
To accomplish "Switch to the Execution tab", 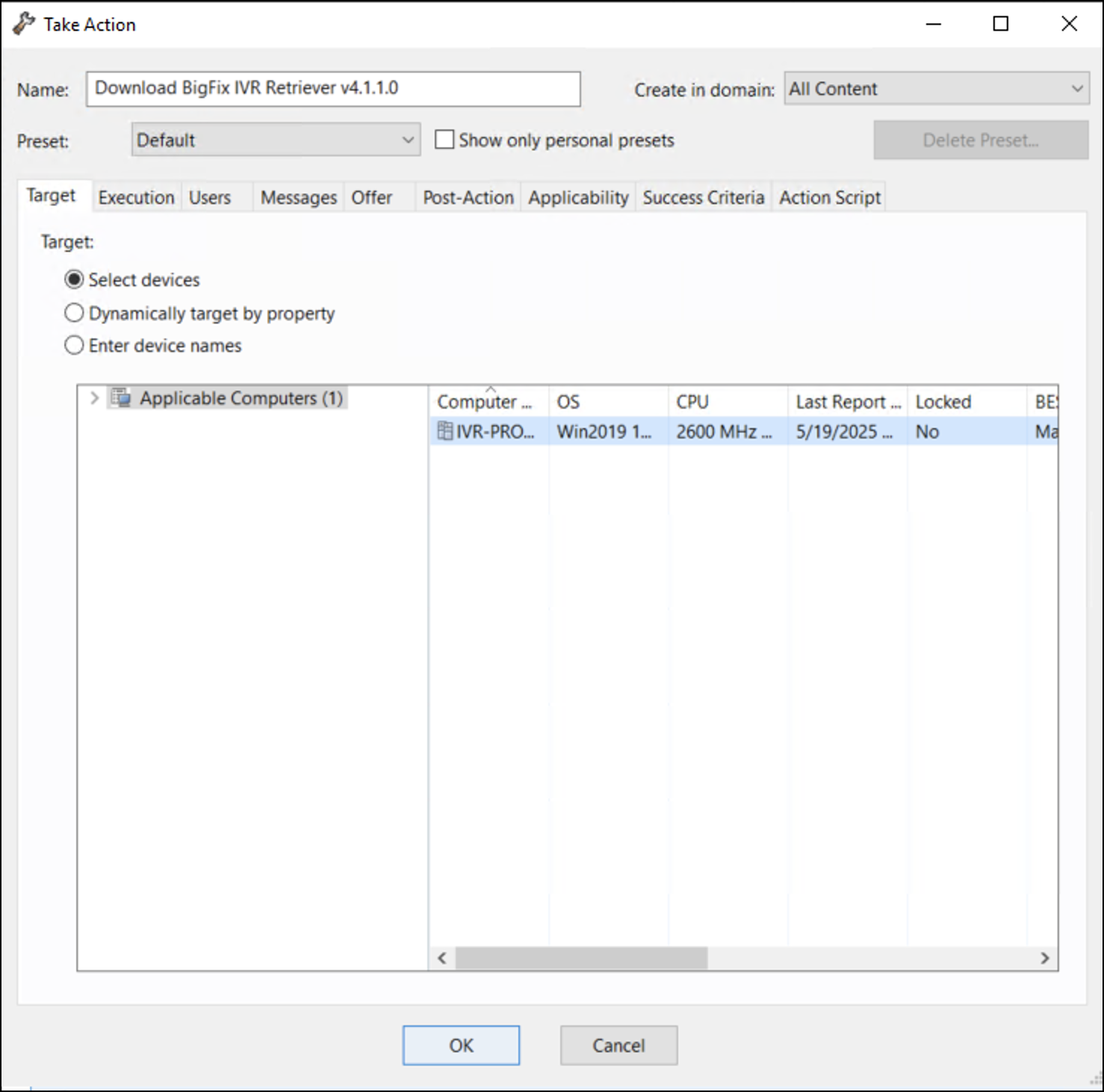I will click(136, 197).
